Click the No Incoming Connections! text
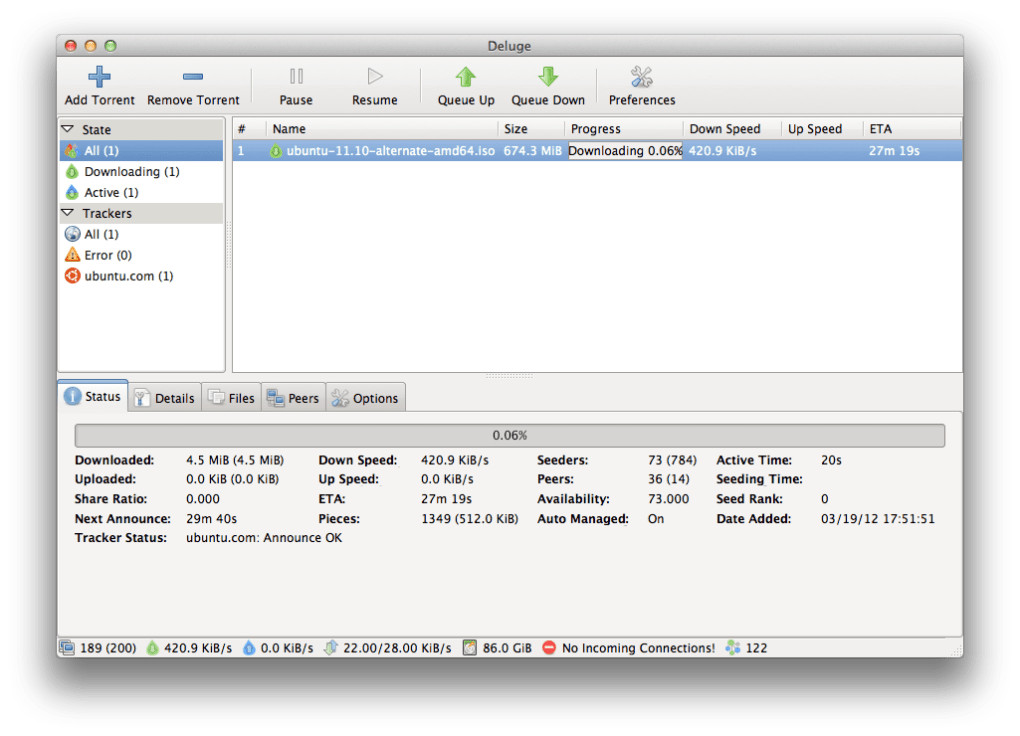 (x=638, y=647)
